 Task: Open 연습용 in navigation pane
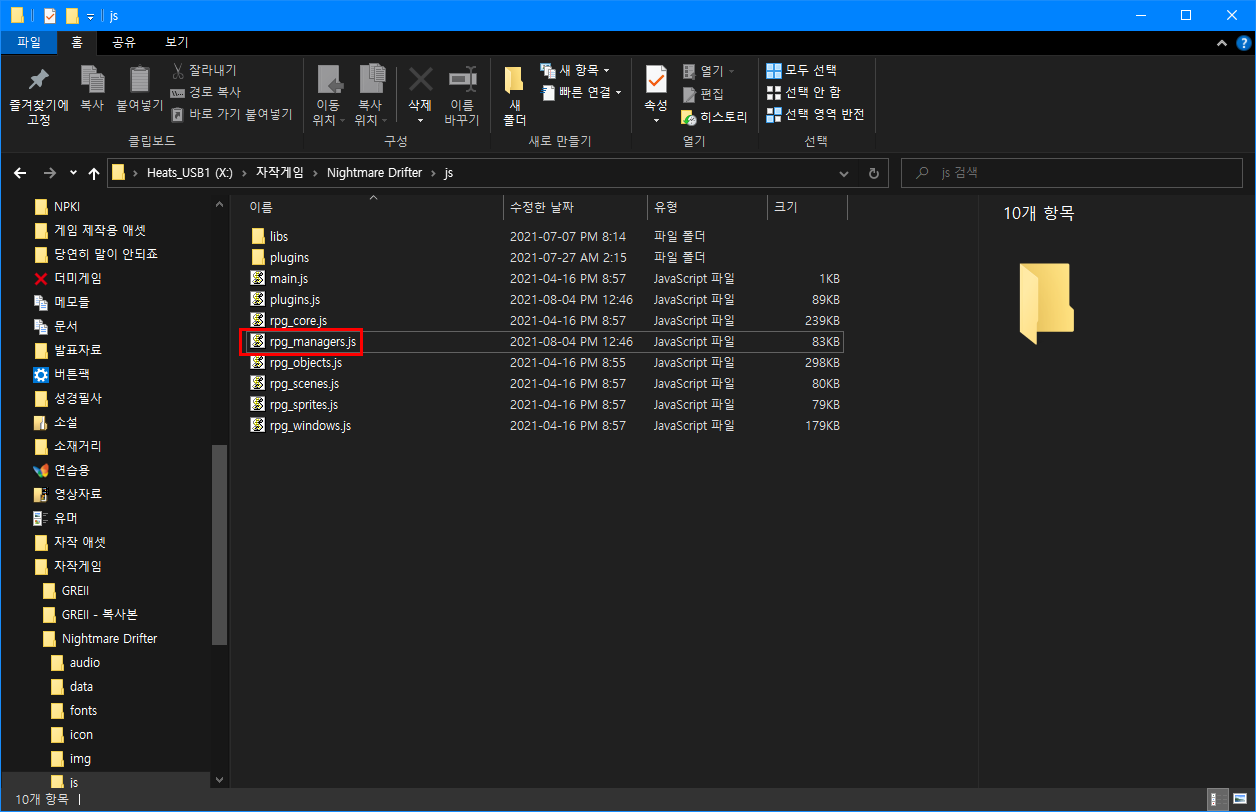71,470
